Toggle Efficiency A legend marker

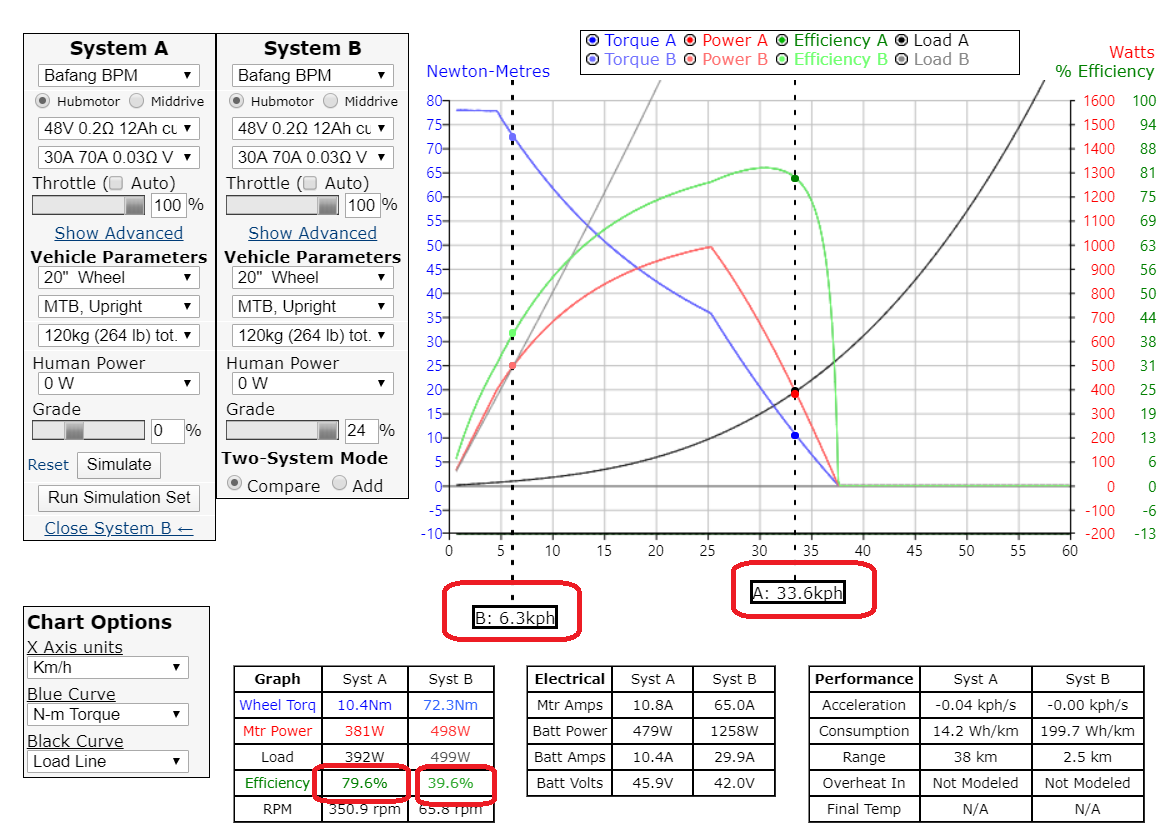tap(781, 41)
